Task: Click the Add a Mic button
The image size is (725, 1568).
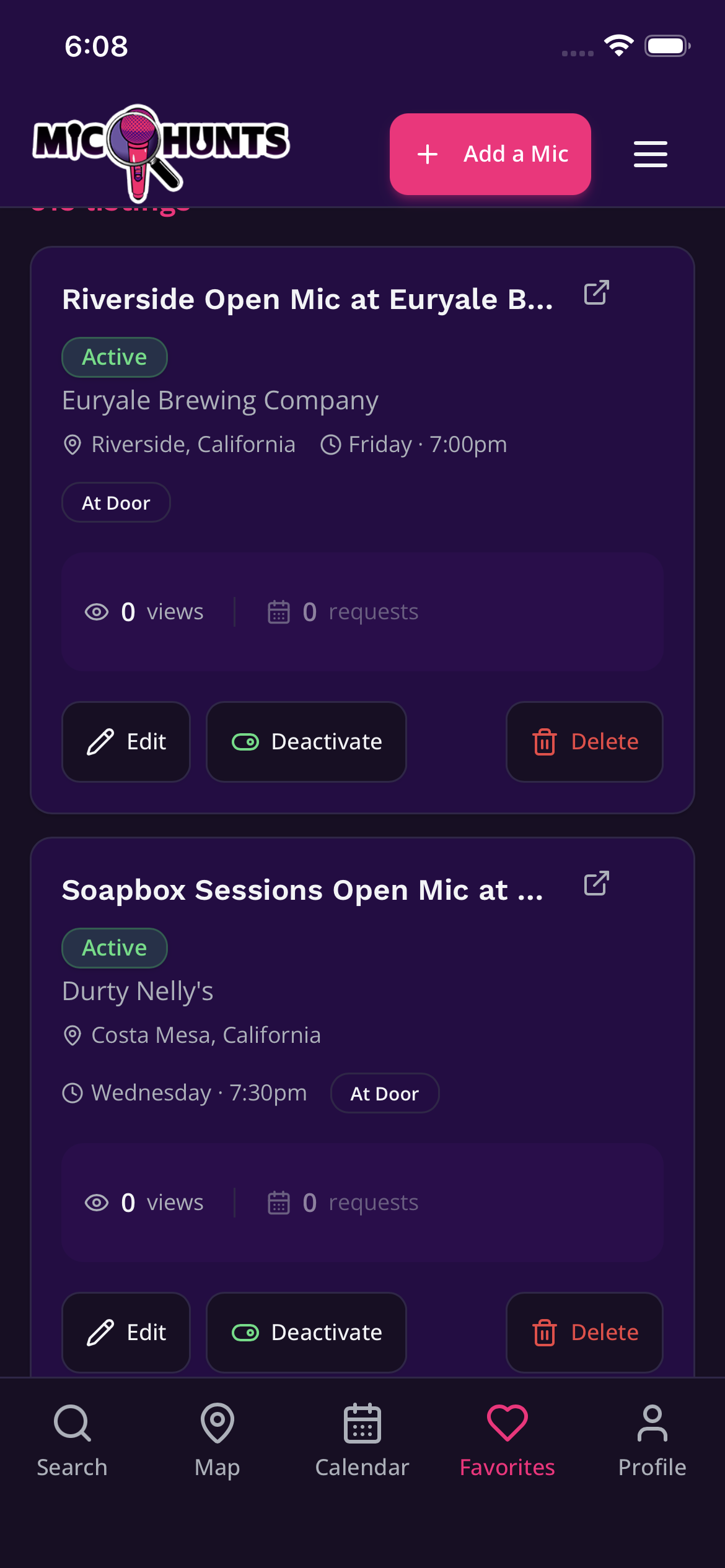Action: pos(490,154)
